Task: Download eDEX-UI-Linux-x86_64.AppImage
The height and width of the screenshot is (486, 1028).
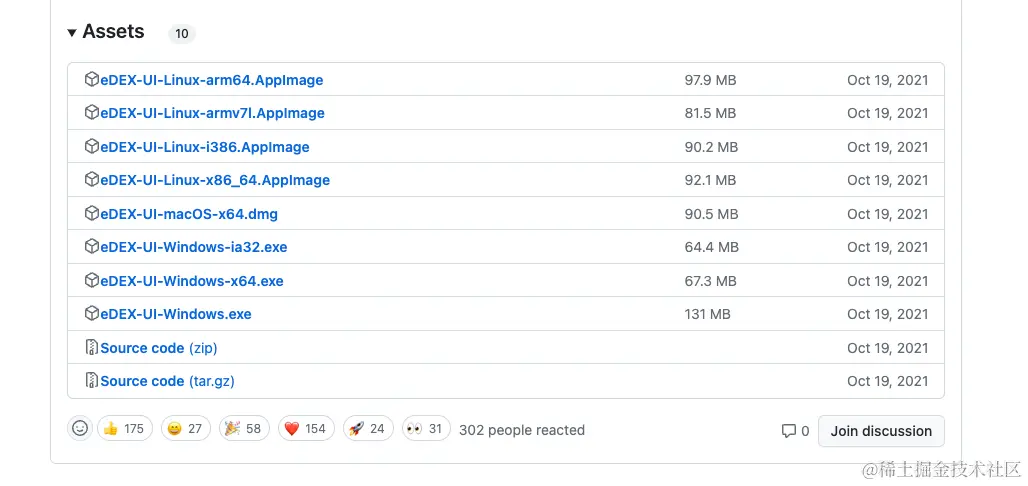Action: 215,180
